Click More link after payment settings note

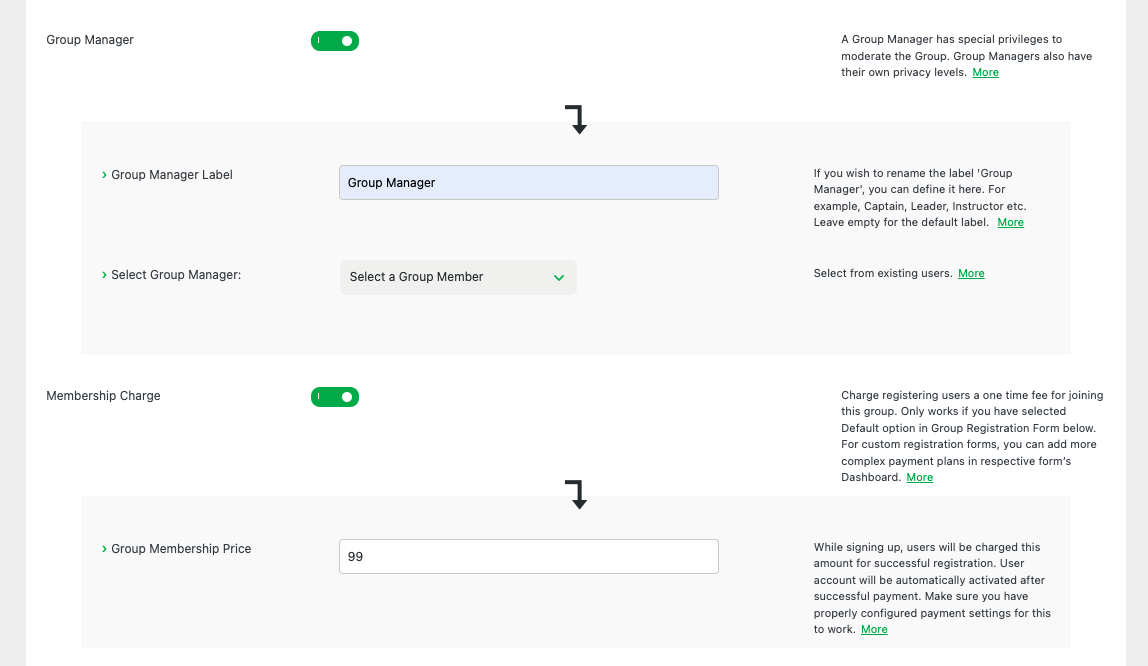[874, 629]
